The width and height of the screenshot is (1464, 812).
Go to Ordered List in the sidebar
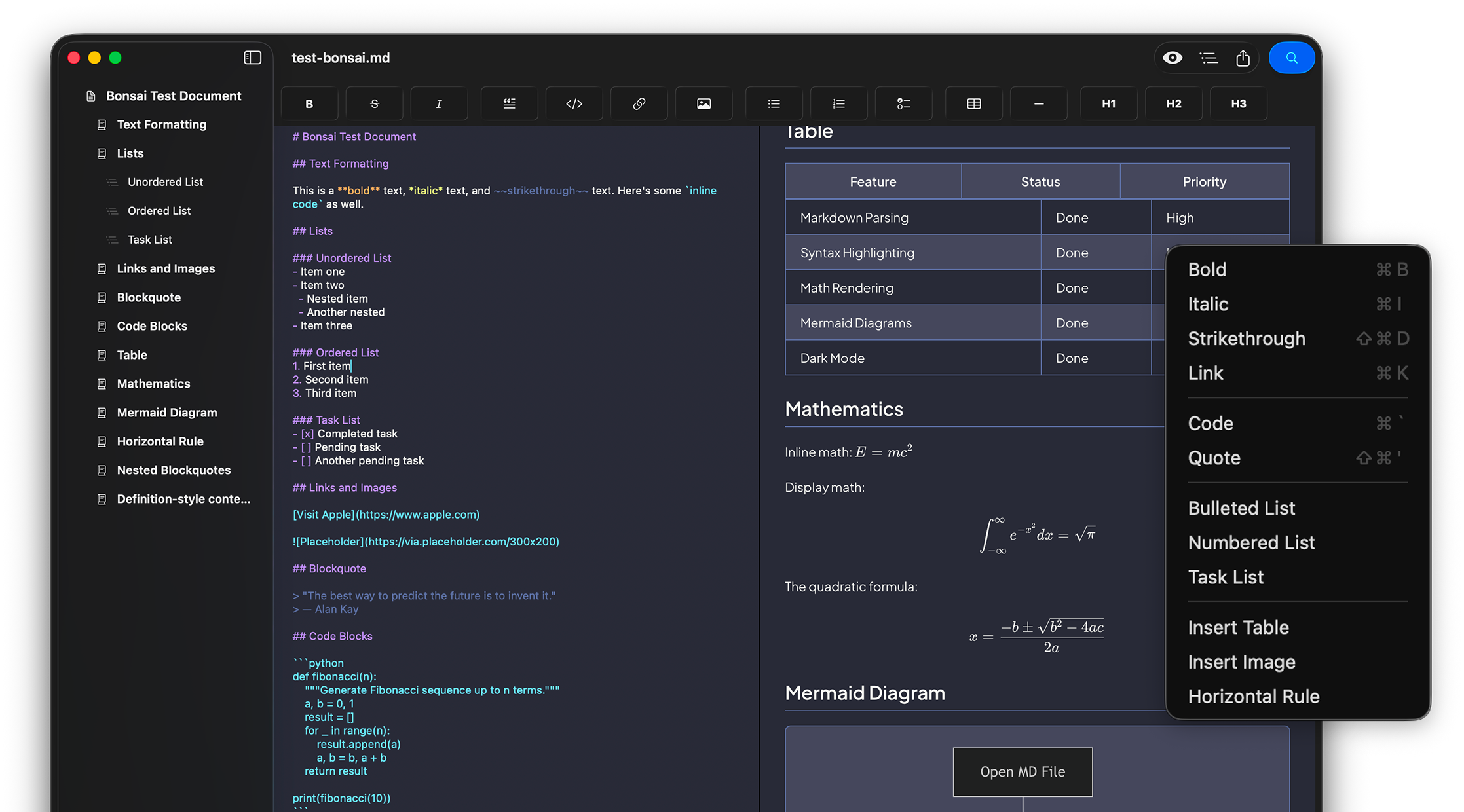tap(159, 211)
